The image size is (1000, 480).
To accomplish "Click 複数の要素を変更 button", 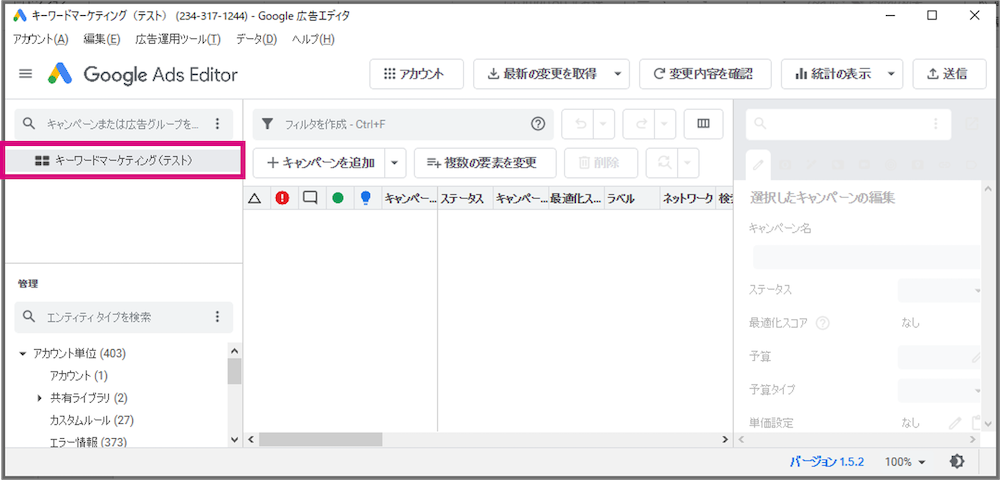I will [x=485, y=163].
